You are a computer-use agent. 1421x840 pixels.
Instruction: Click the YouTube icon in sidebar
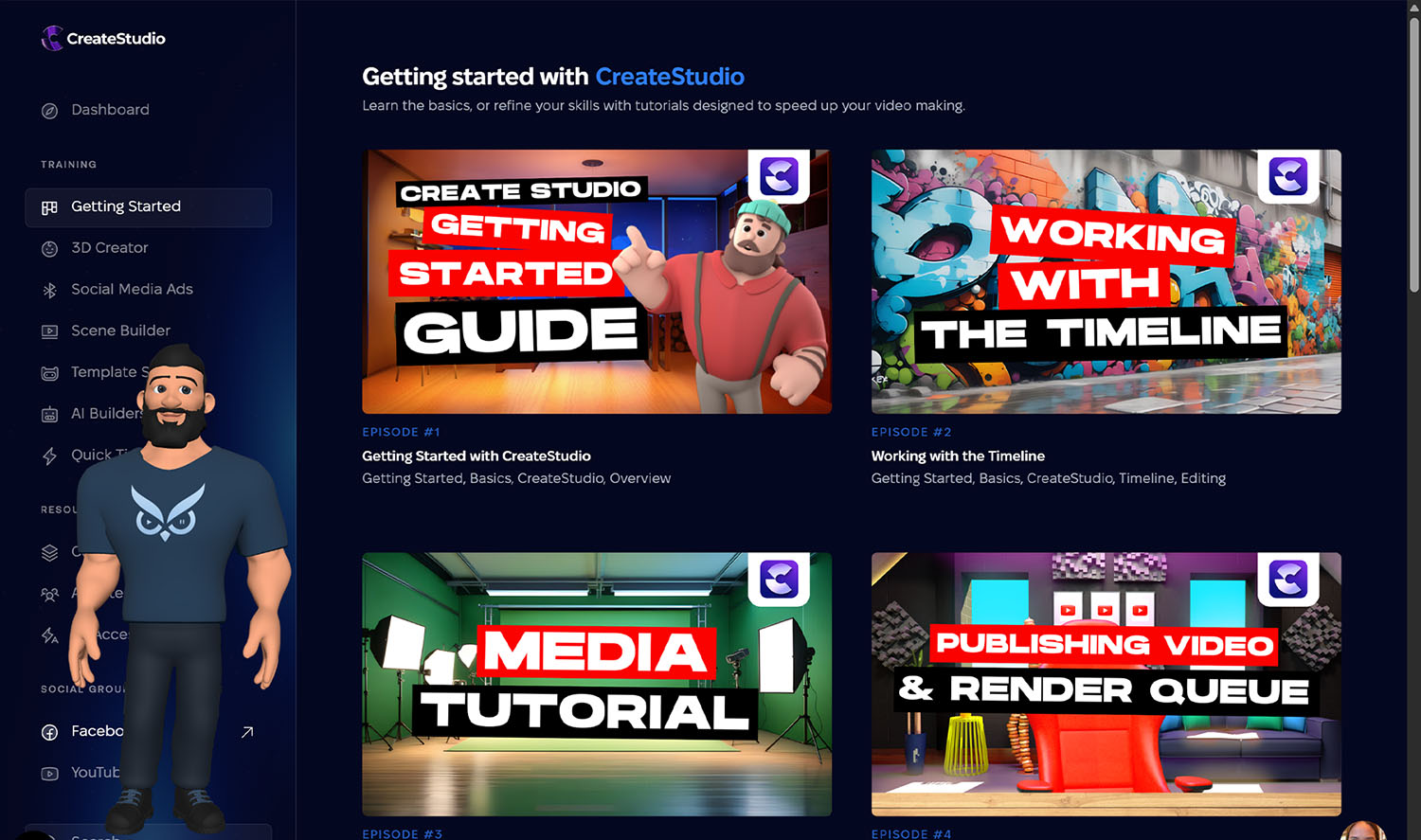pyautogui.click(x=50, y=773)
